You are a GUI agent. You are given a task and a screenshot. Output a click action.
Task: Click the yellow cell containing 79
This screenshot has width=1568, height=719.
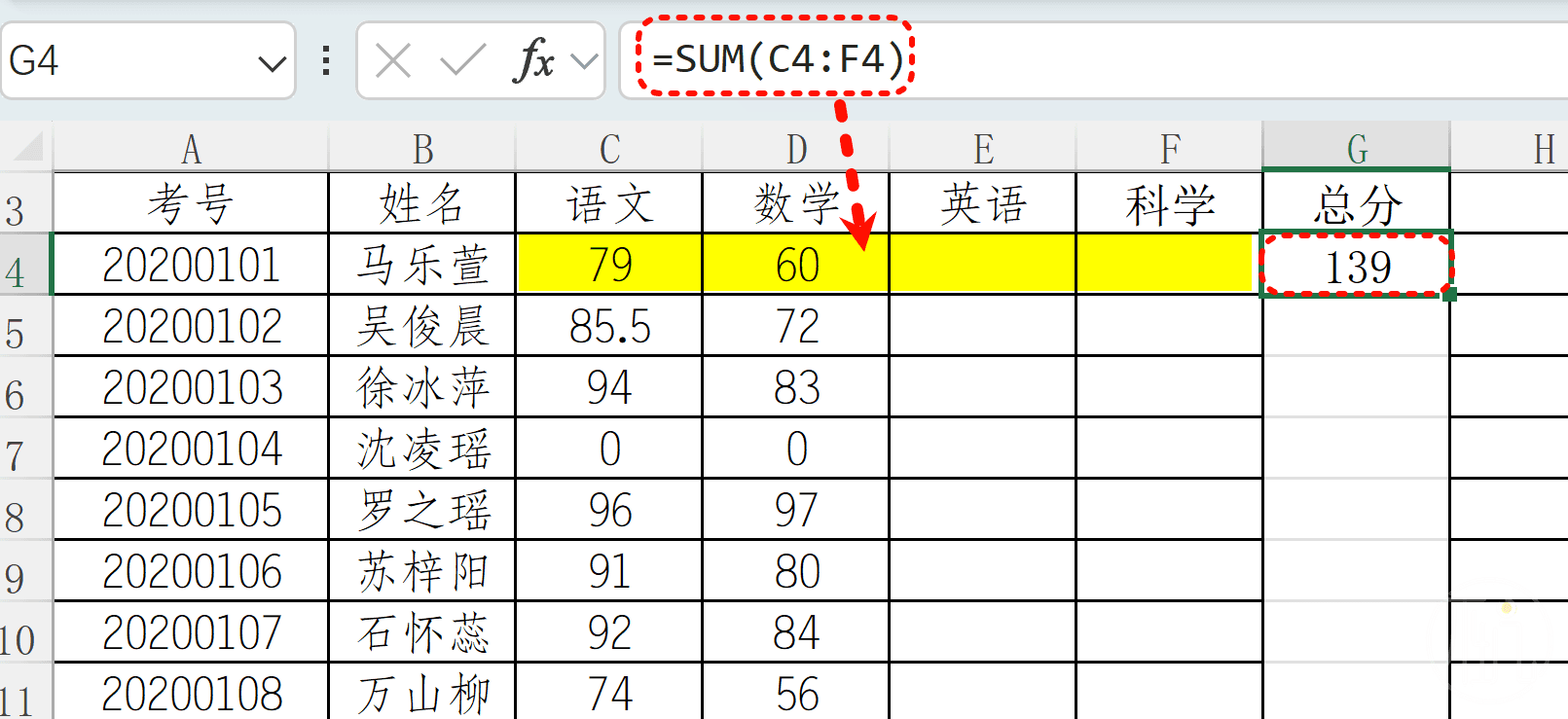[609, 265]
